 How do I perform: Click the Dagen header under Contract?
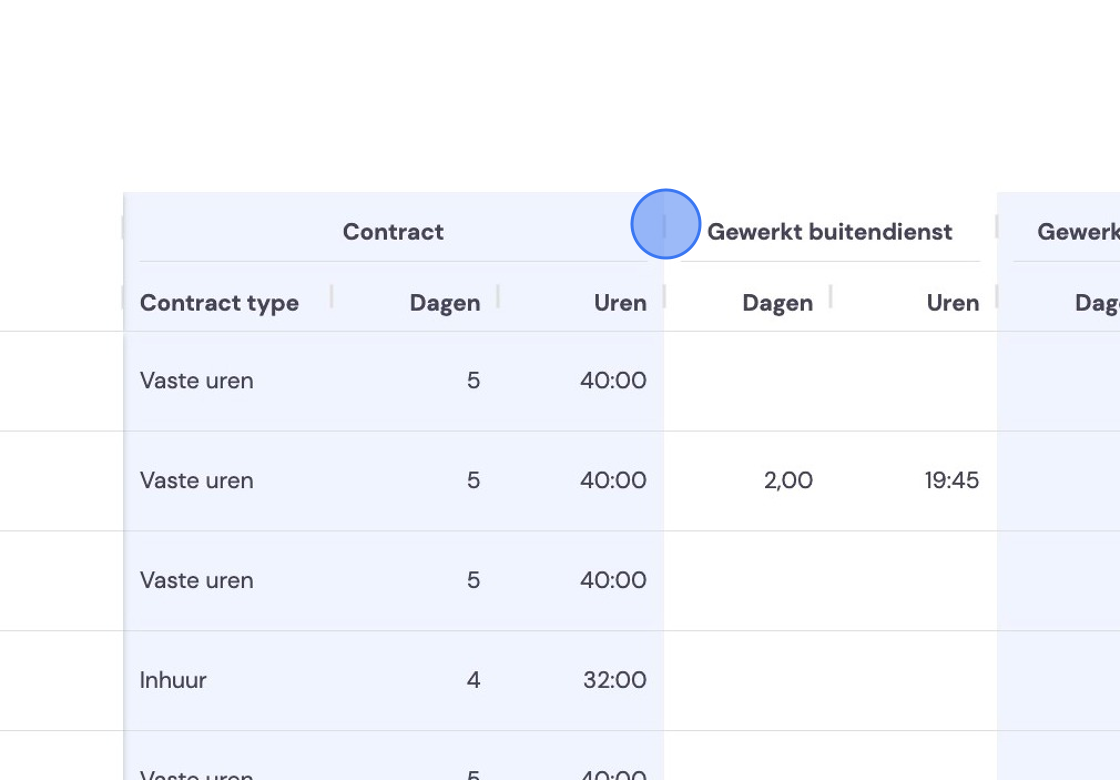pyautogui.click(x=444, y=303)
